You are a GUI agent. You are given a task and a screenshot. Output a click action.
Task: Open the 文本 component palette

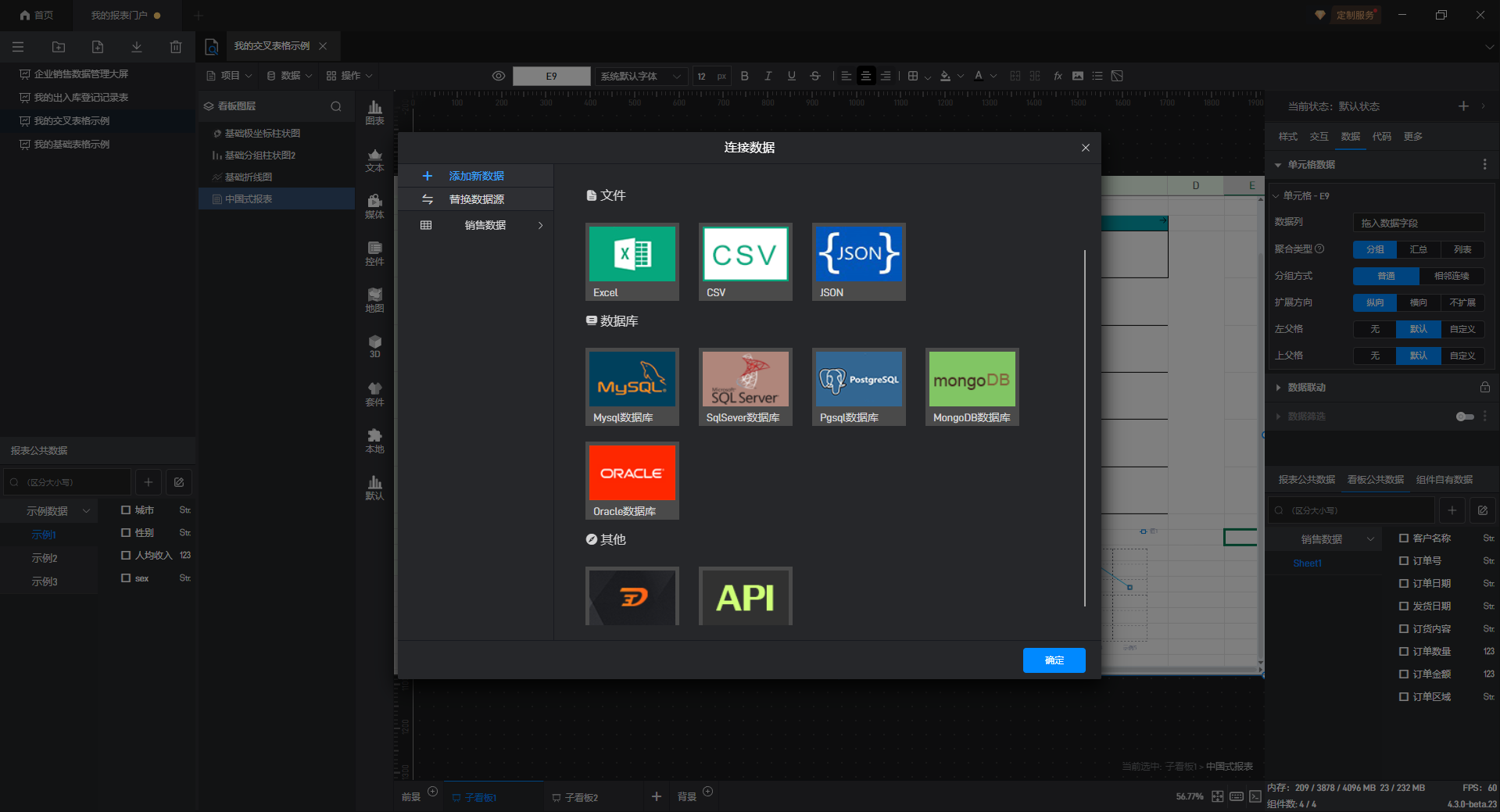coord(374,160)
